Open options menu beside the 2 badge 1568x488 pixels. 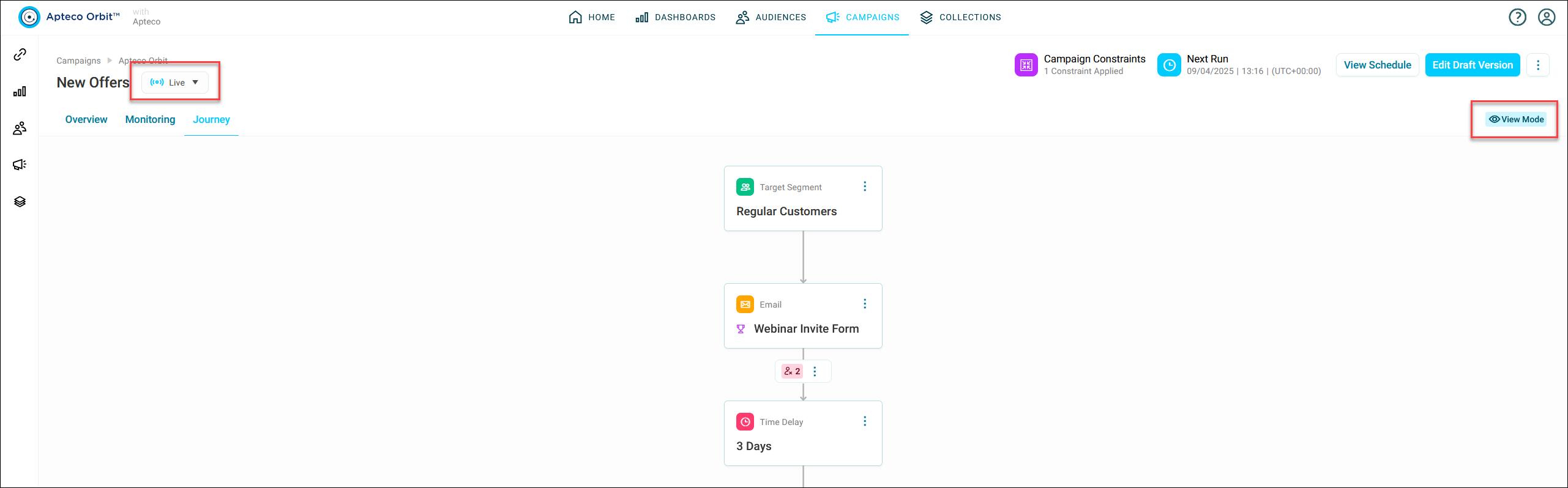coord(815,371)
